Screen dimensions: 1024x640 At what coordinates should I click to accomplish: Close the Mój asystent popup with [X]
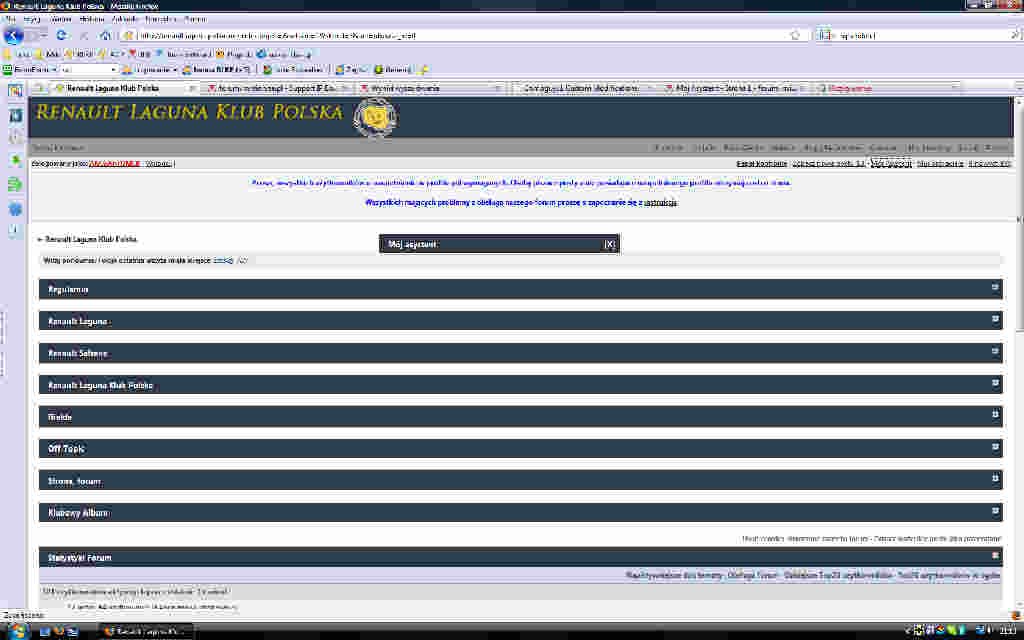click(609, 244)
